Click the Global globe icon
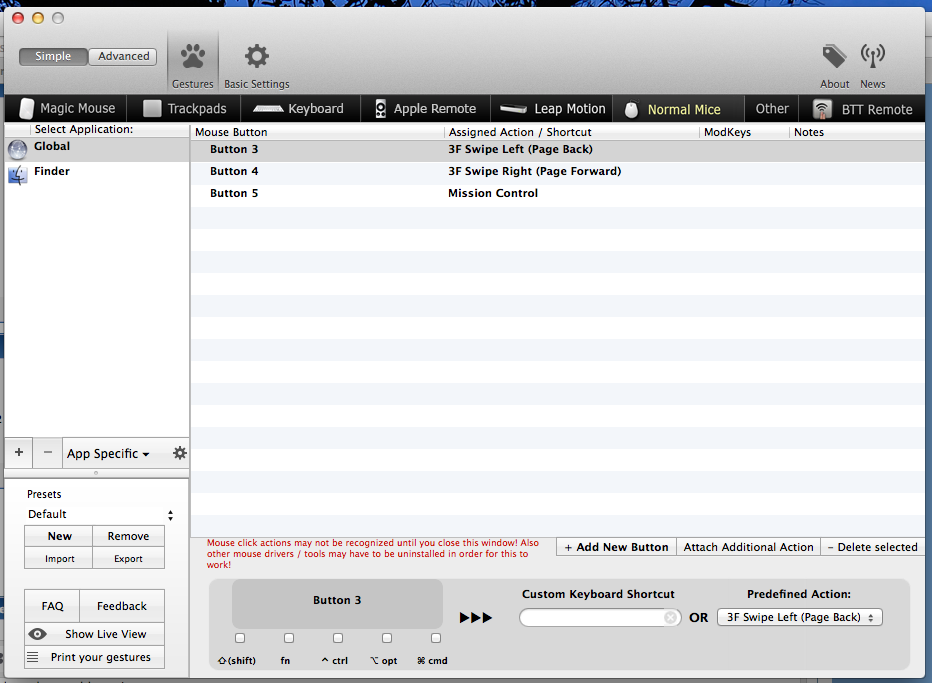Viewport: 932px width, 683px height. tap(17, 149)
